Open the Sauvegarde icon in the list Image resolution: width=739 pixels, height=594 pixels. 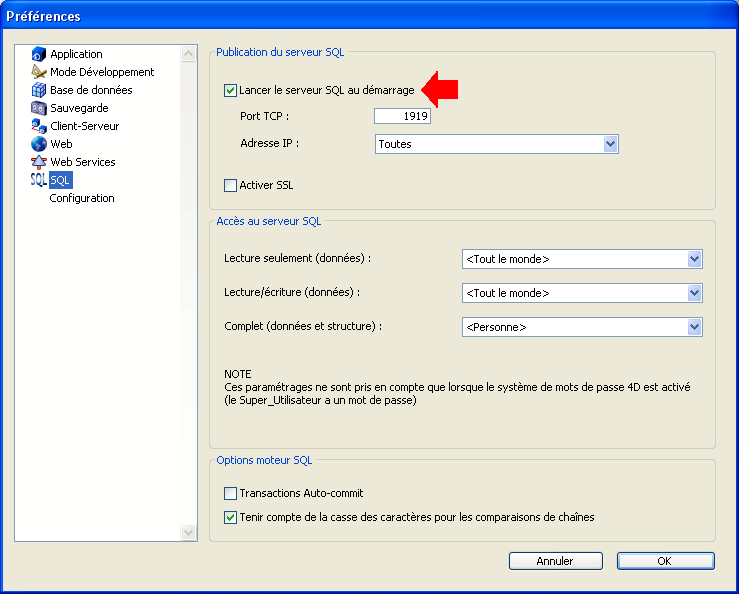click(39, 108)
